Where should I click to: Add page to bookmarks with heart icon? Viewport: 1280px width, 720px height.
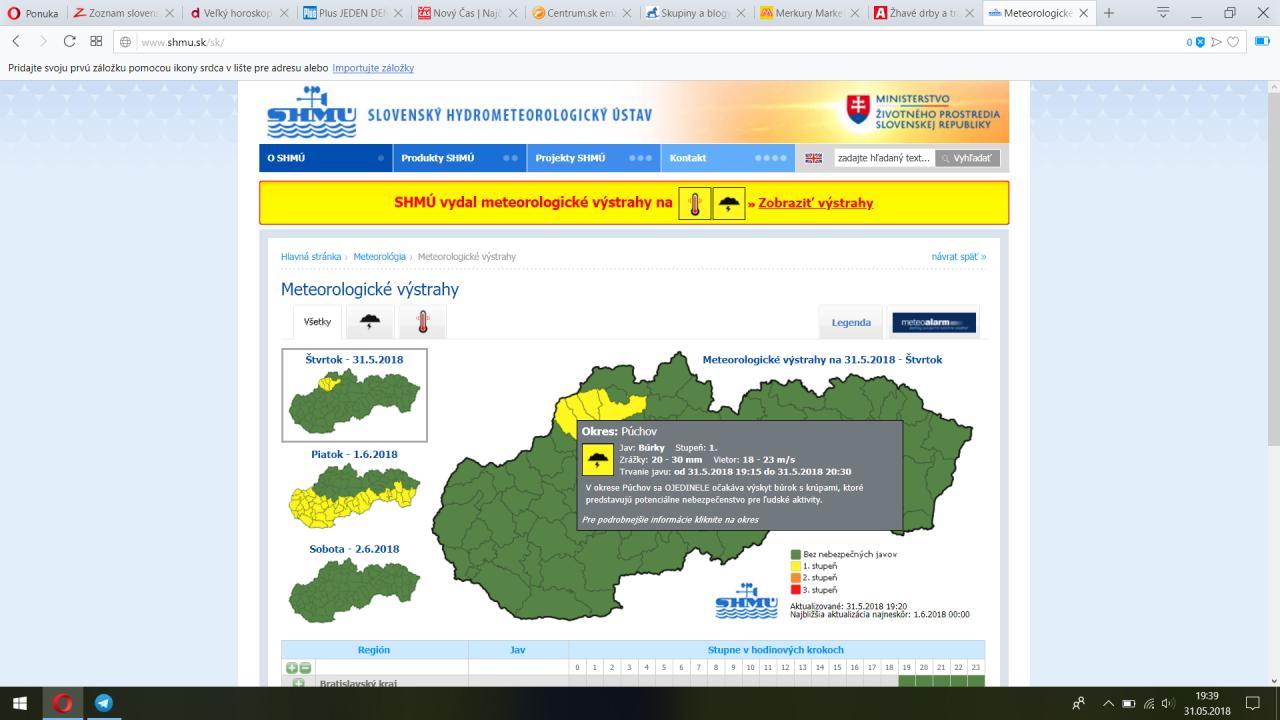(1233, 41)
